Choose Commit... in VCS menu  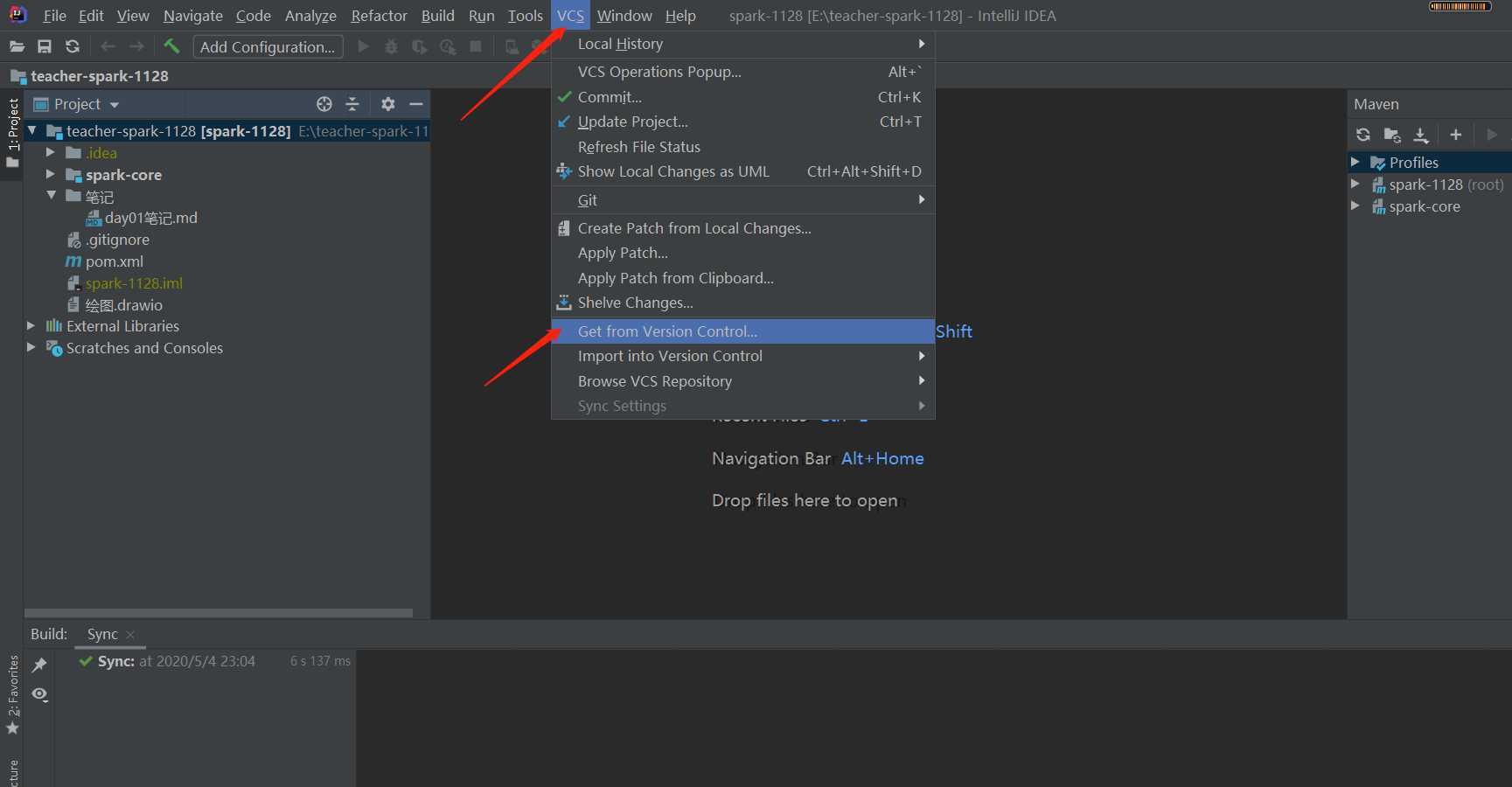pos(743,97)
